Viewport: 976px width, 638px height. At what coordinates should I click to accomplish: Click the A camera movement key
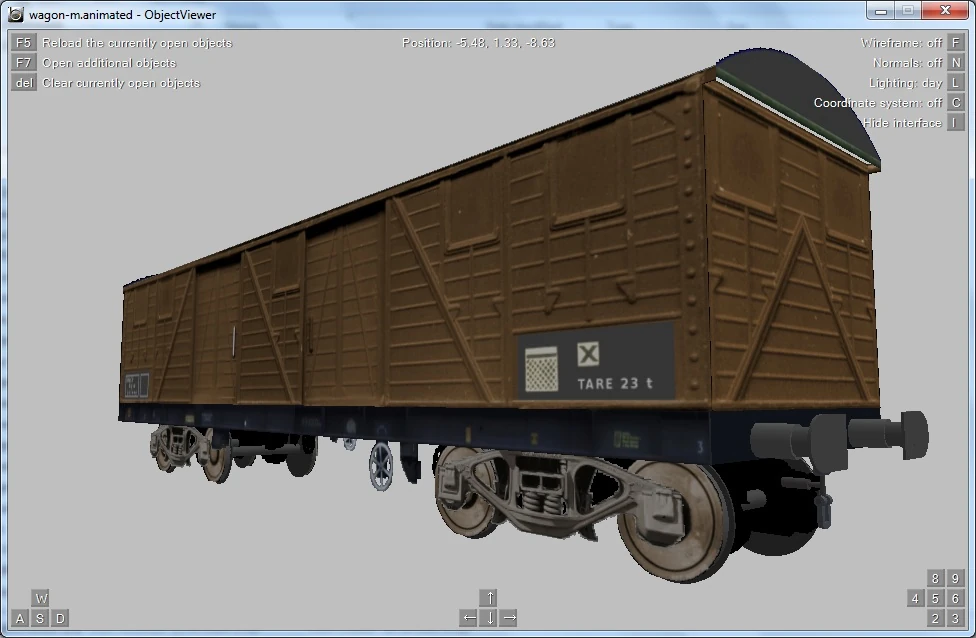[20, 618]
